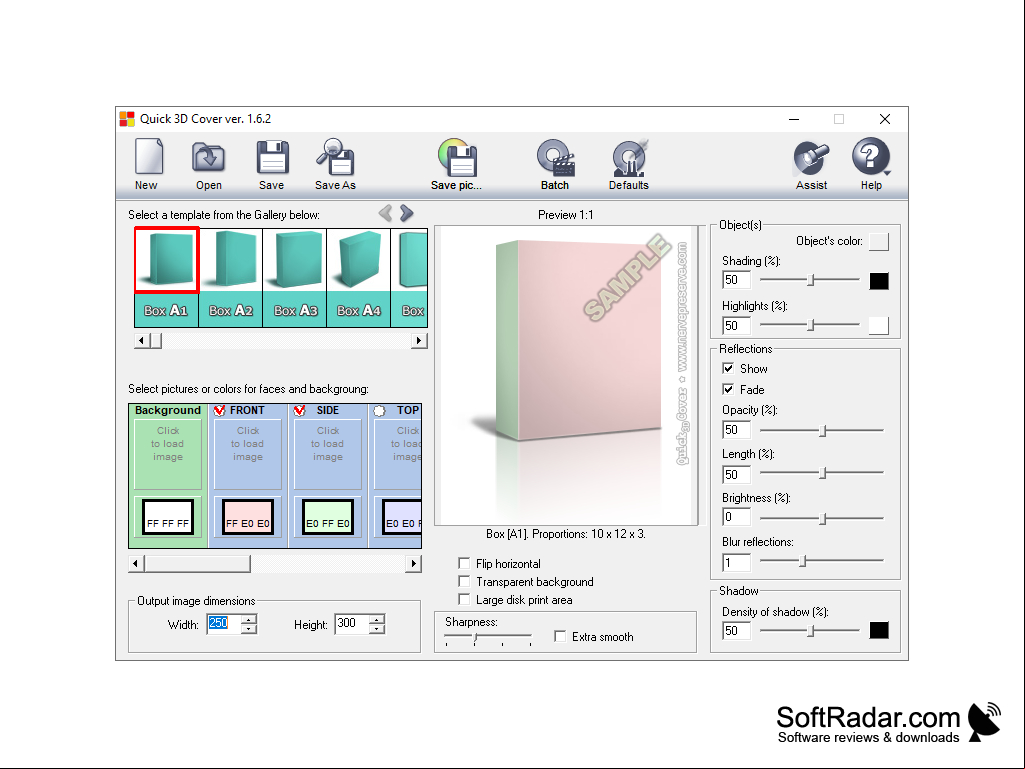Click faces panel scrollbar left arrow
Image resolution: width=1025 pixels, height=769 pixels.
point(136,564)
